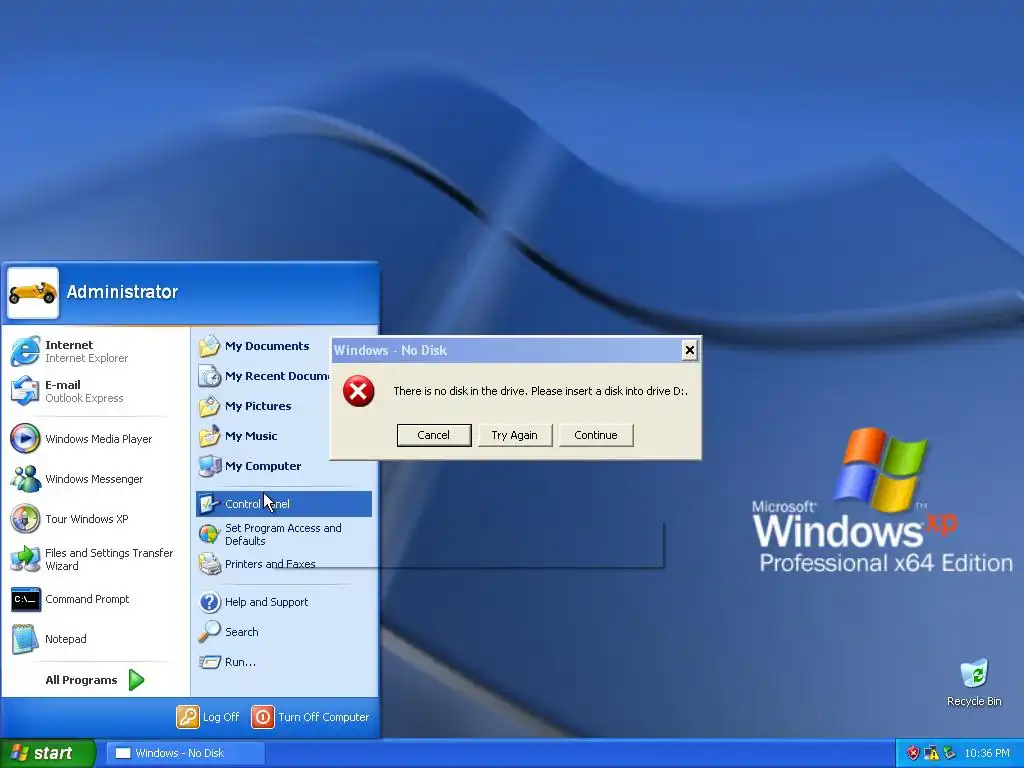1024x768 pixels.
Task: Select the Control Panel menu entry text
Action: (x=257, y=504)
